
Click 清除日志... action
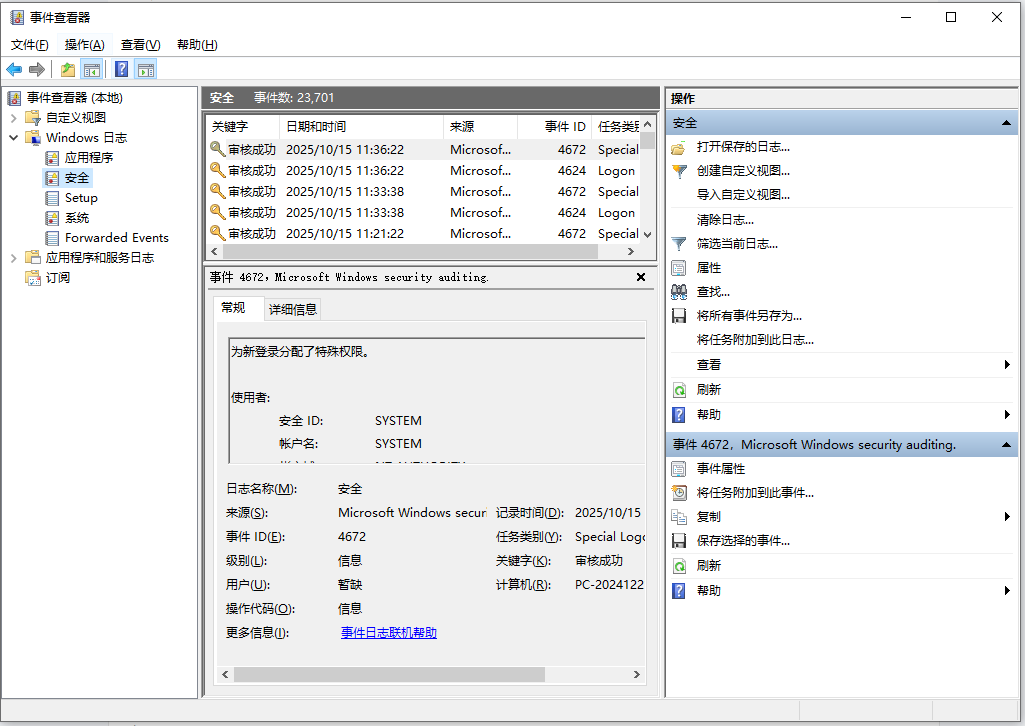725,220
